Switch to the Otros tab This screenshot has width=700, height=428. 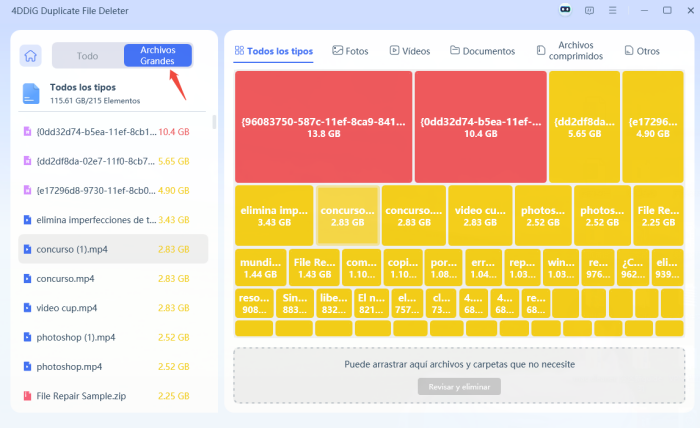pyautogui.click(x=642, y=50)
